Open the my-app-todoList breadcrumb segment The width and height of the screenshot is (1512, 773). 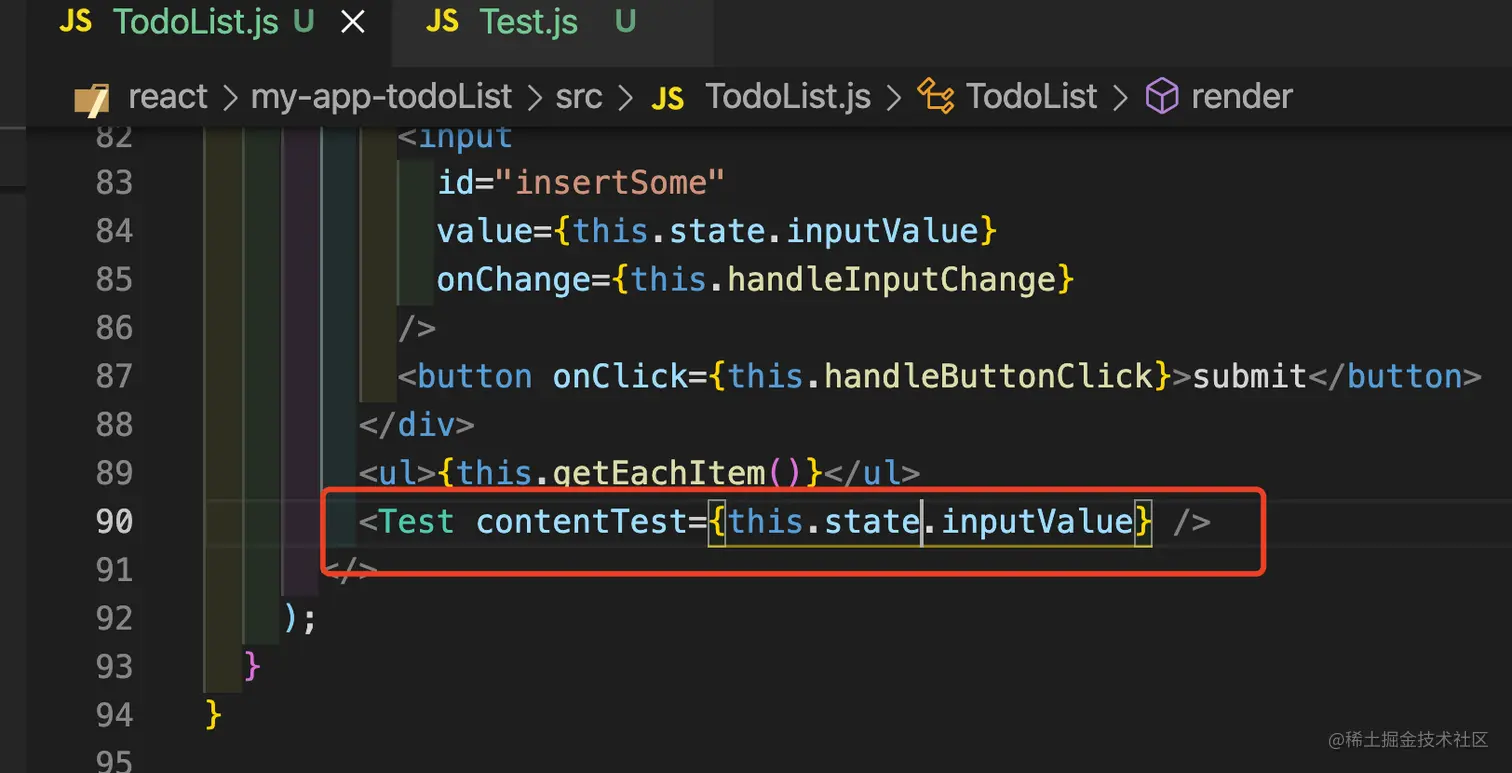[x=381, y=97]
